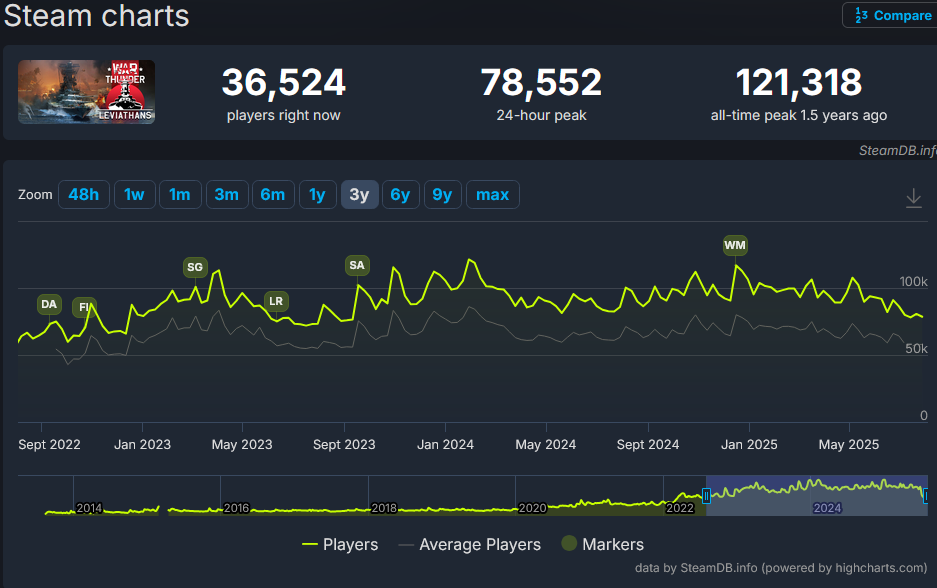
Task: Click the May 2024 axis label
Action: [x=546, y=445]
